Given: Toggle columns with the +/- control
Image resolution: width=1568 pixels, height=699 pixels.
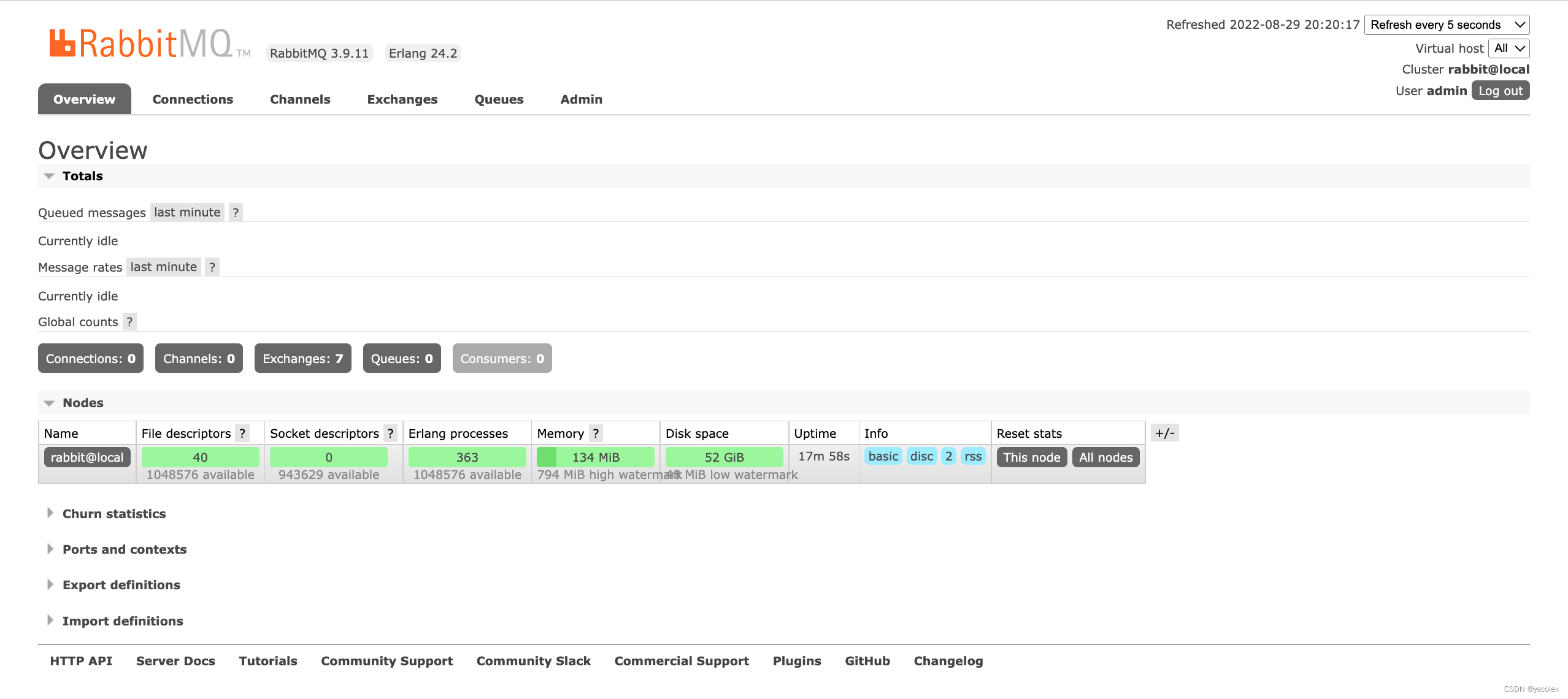Looking at the screenshot, I should tap(1164, 433).
